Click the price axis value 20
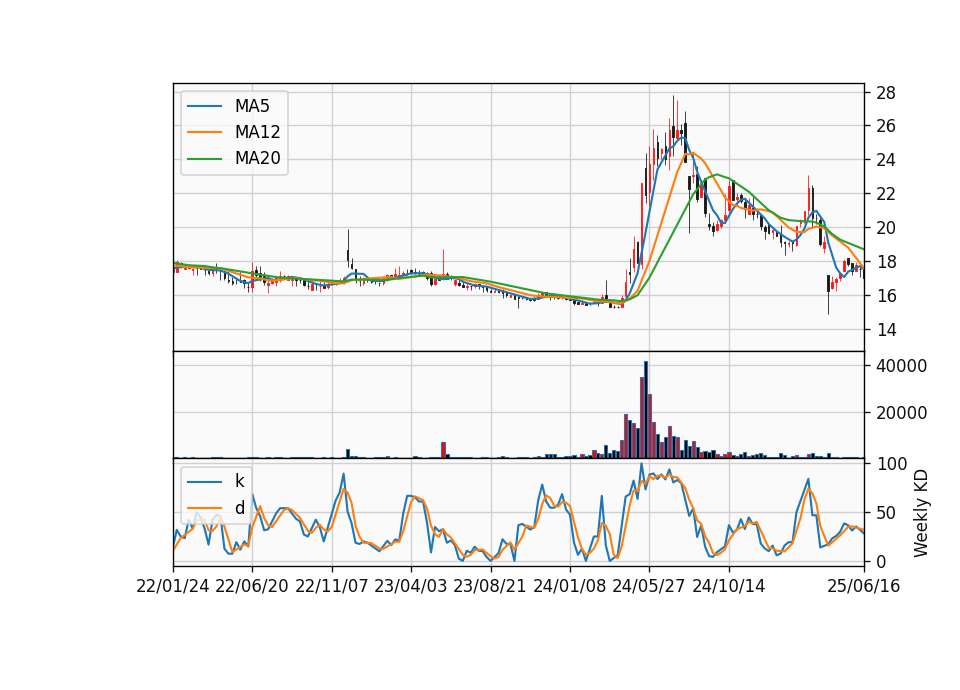 [x=886, y=228]
